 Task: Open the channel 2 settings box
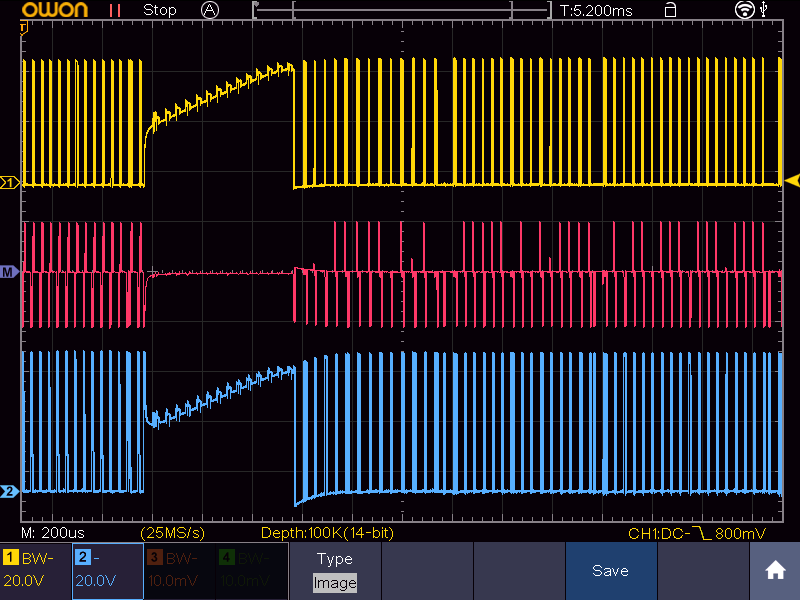(x=108, y=570)
